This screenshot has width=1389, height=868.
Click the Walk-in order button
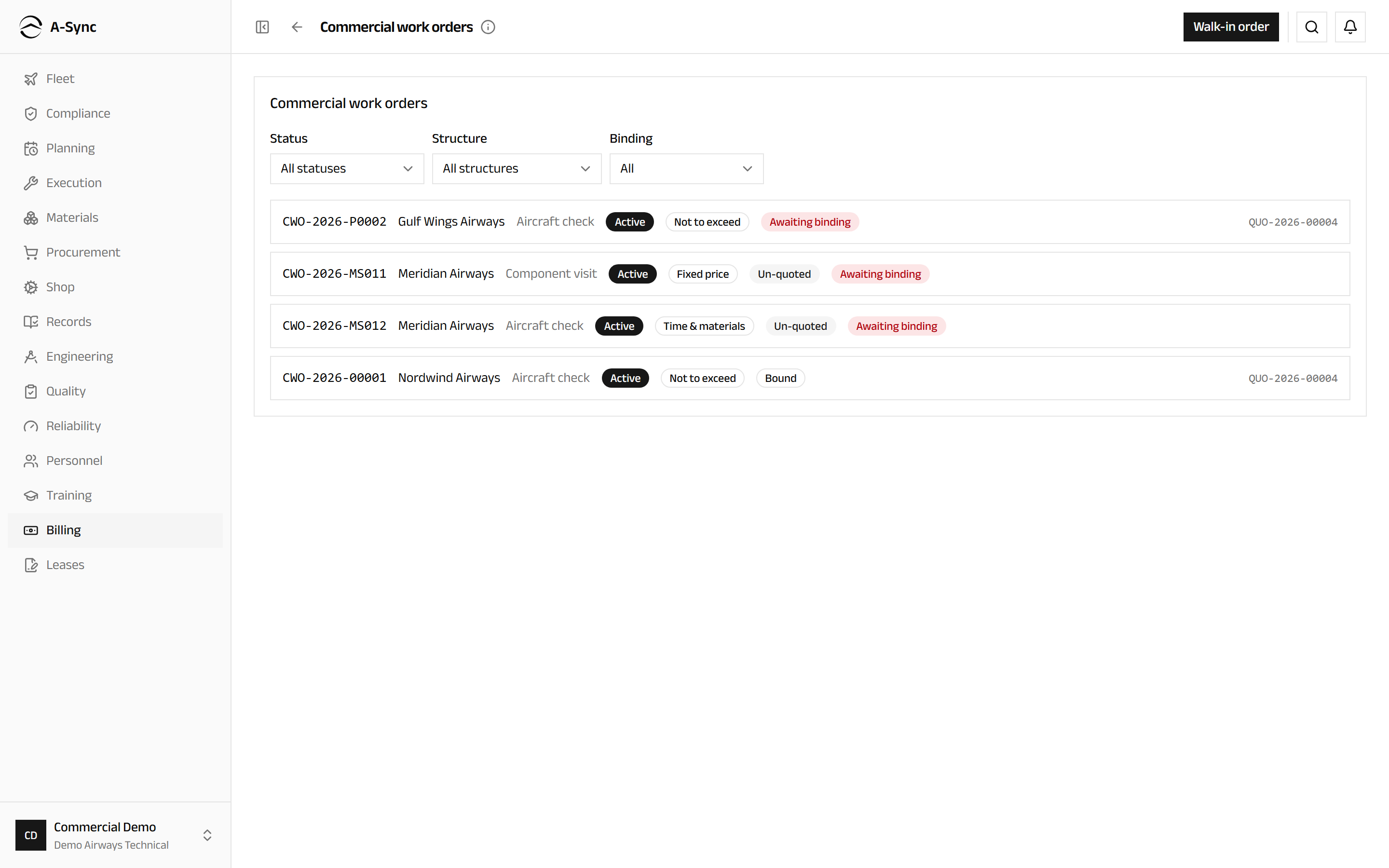1231,27
